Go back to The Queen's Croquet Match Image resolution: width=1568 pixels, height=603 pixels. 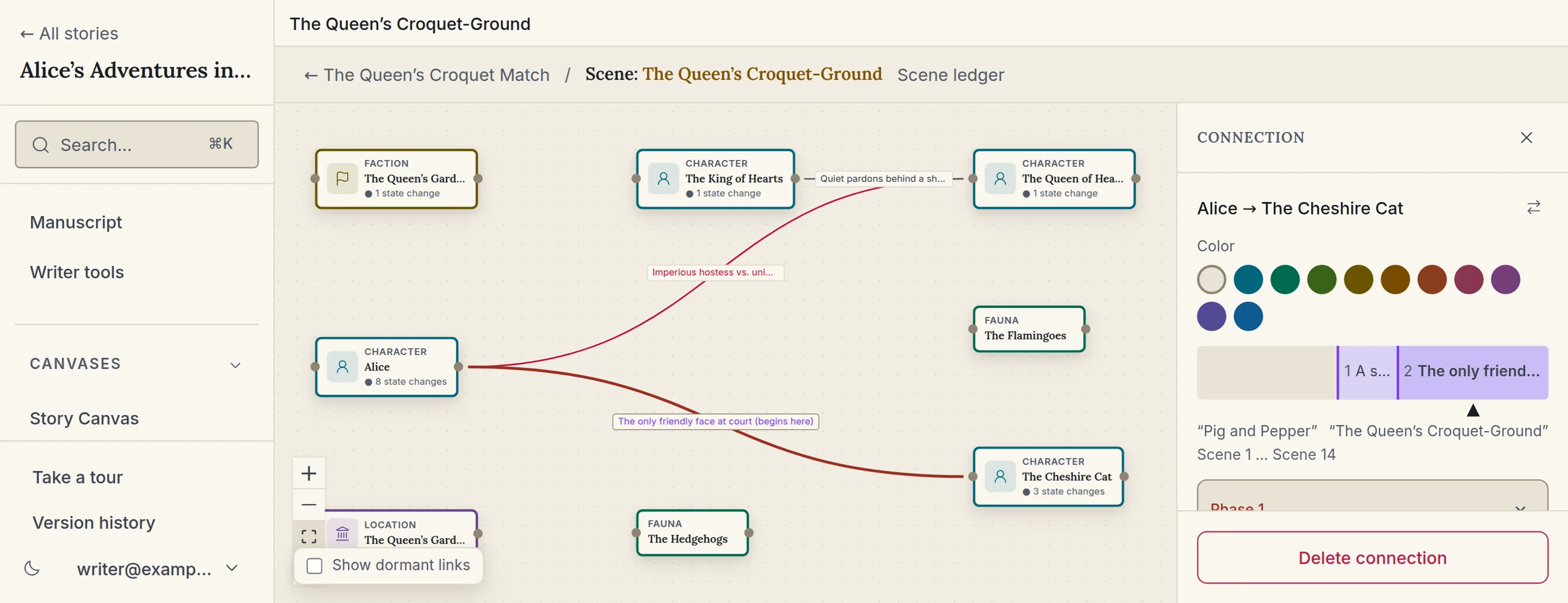coord(427,75)
